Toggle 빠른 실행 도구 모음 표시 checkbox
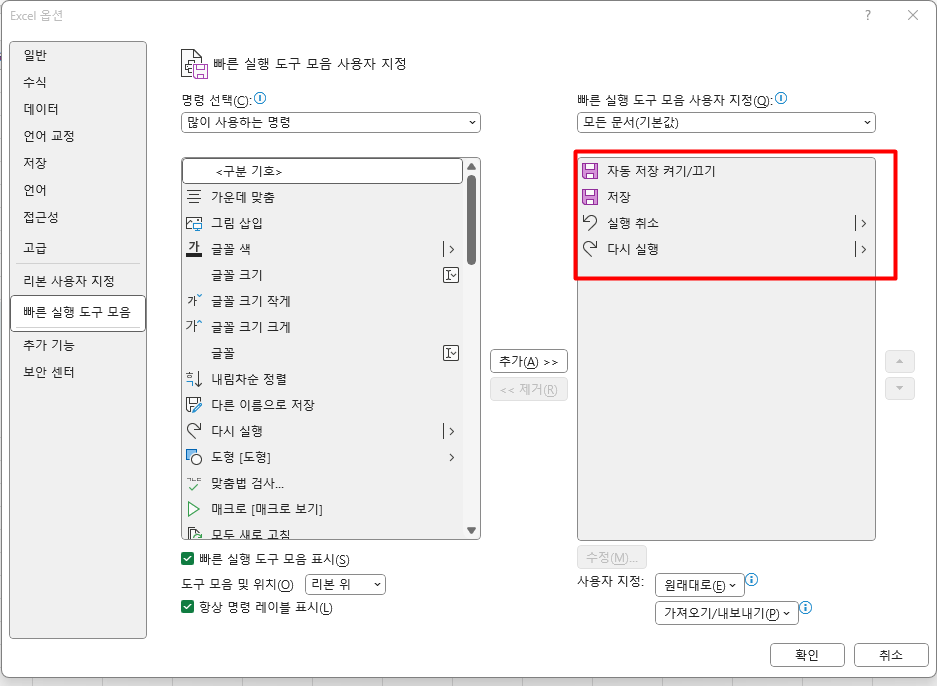The height and width of the screenshot is (686, 937). point(188,559)
